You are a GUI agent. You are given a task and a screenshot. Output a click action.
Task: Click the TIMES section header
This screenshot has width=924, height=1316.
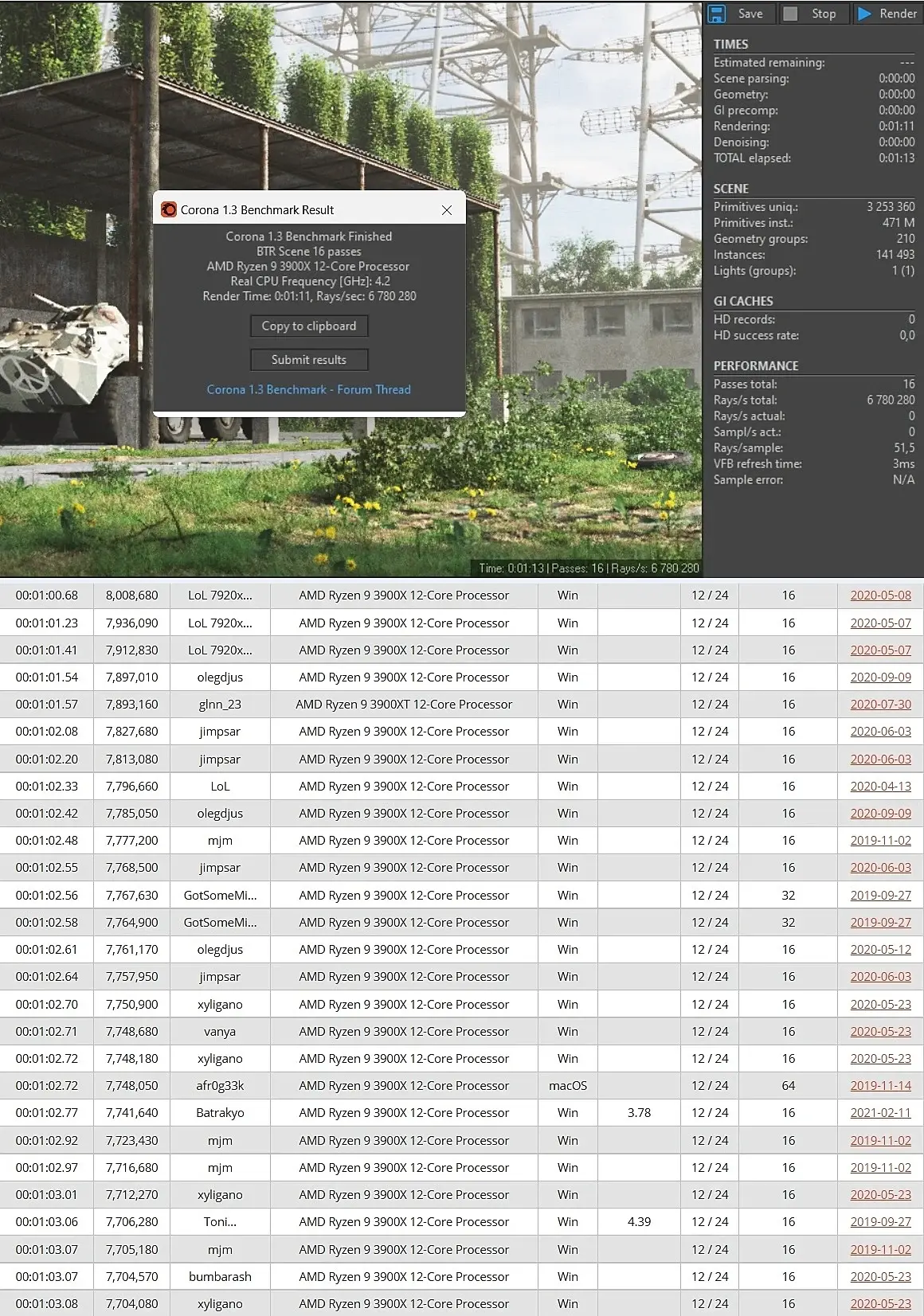730,45
